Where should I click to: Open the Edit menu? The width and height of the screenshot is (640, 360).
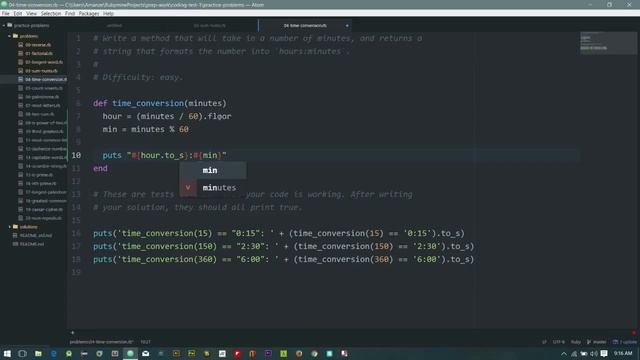(18, 13)
